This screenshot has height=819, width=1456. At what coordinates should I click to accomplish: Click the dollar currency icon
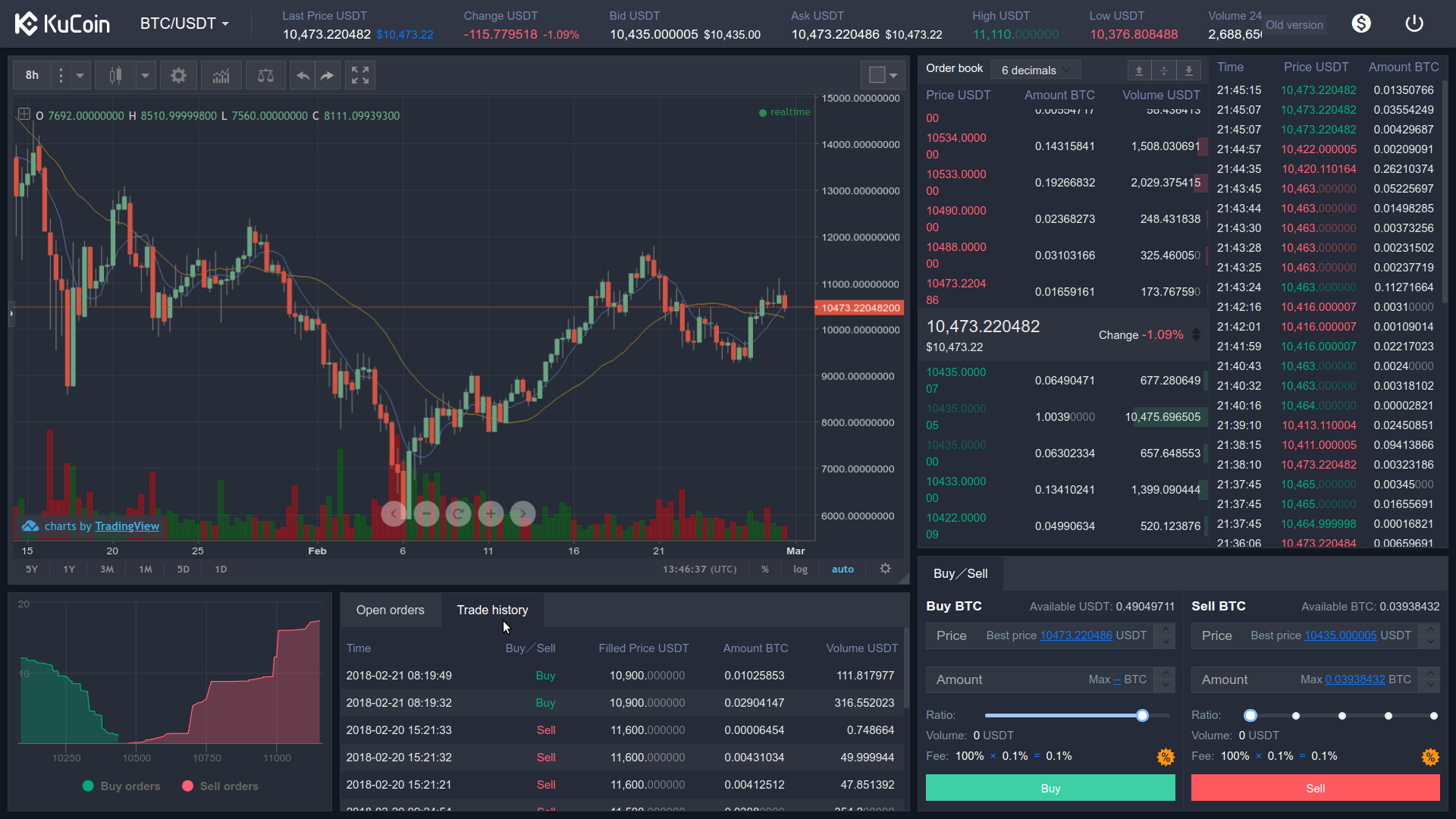tap(1361, 24)
